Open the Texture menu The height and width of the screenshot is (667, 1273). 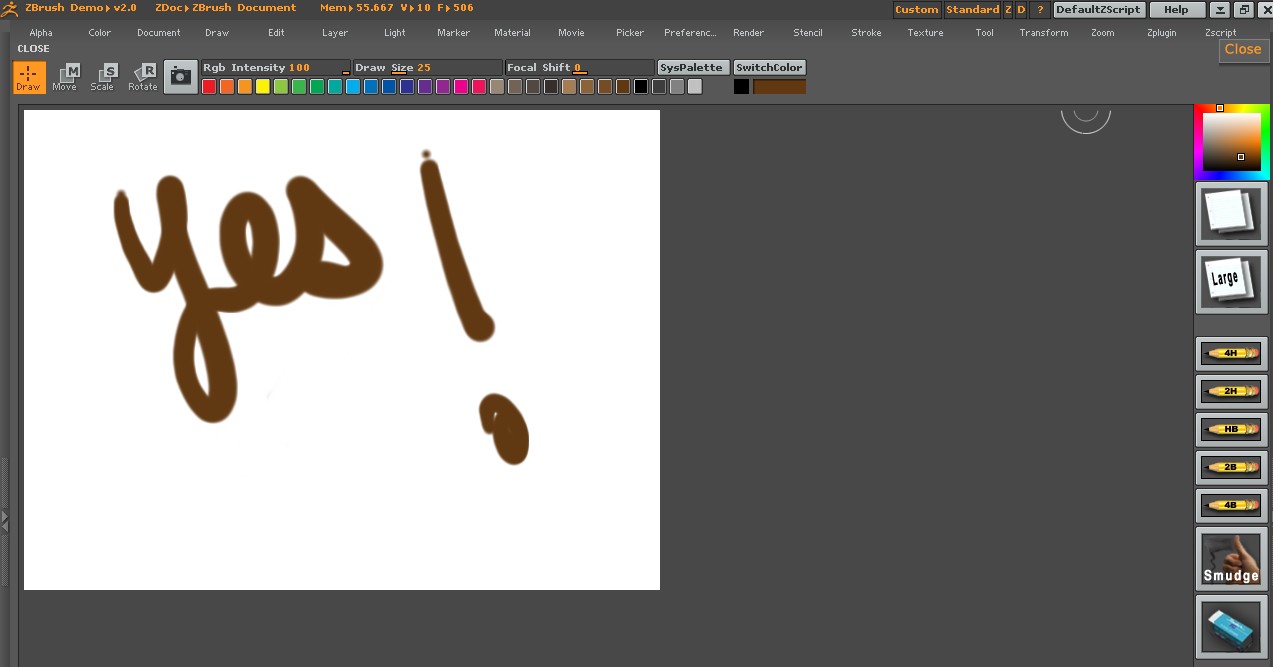[925, 33]
